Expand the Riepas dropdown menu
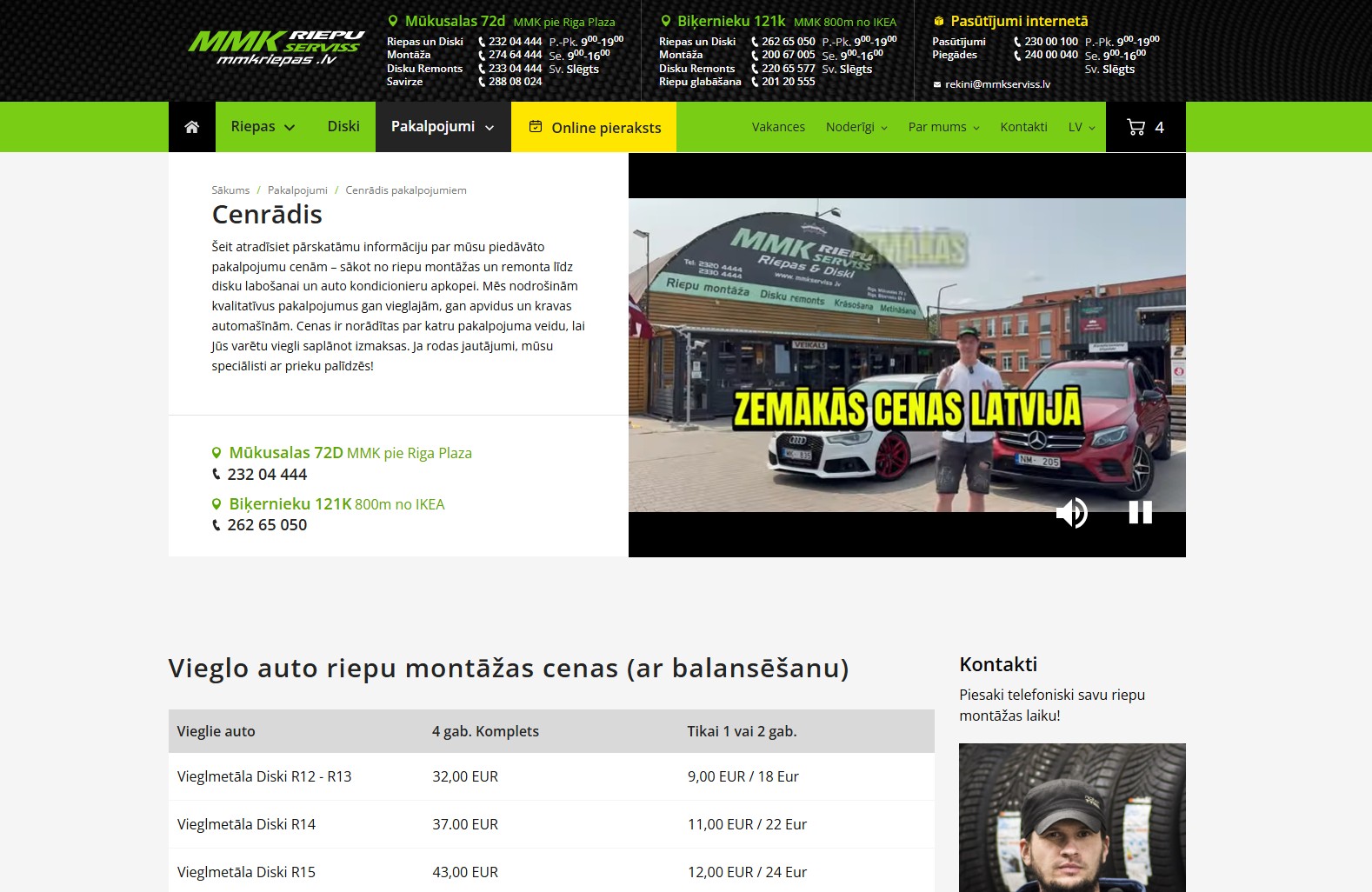 click(x=263, y=127)
